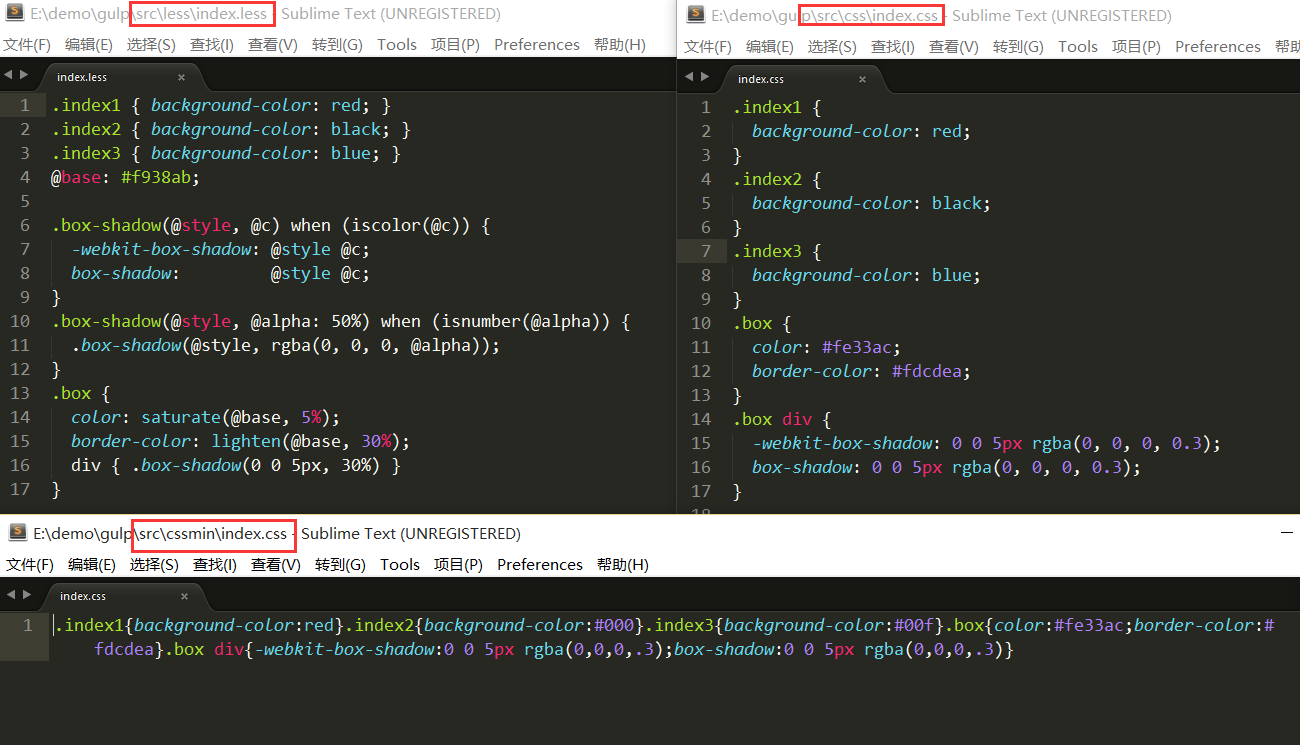Image resolution: width=1300 pixels, height=745 pixels.
Task: Select index.css tab in the cssmin window
Action: pyautogui.click(x=83, y=596)
